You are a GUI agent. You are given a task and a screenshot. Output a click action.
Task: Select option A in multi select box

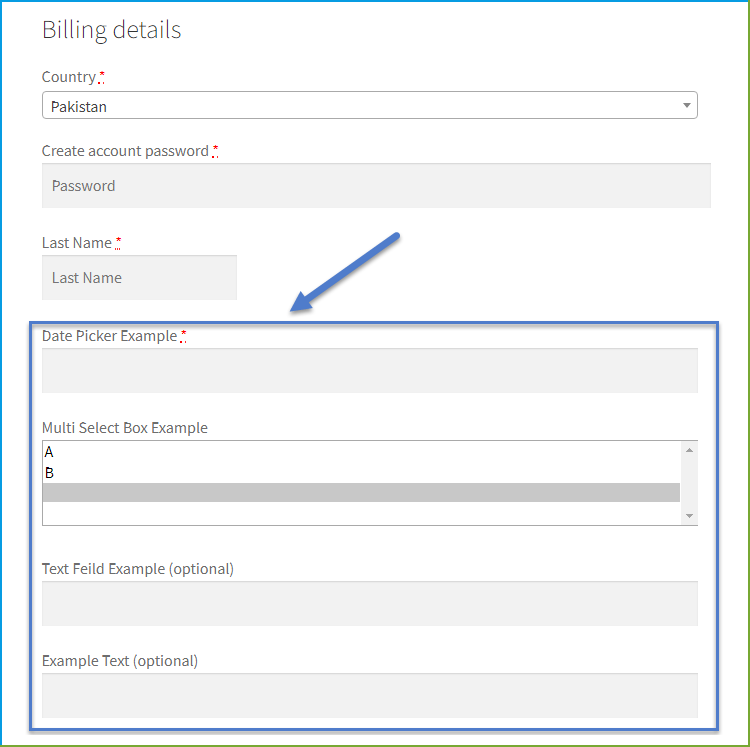(361, 451)
